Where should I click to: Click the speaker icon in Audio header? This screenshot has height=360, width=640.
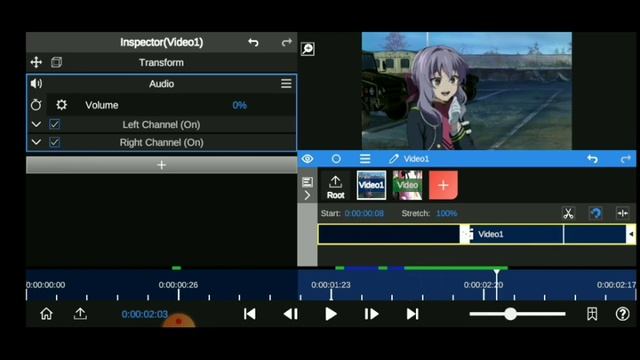coord(36,84)
